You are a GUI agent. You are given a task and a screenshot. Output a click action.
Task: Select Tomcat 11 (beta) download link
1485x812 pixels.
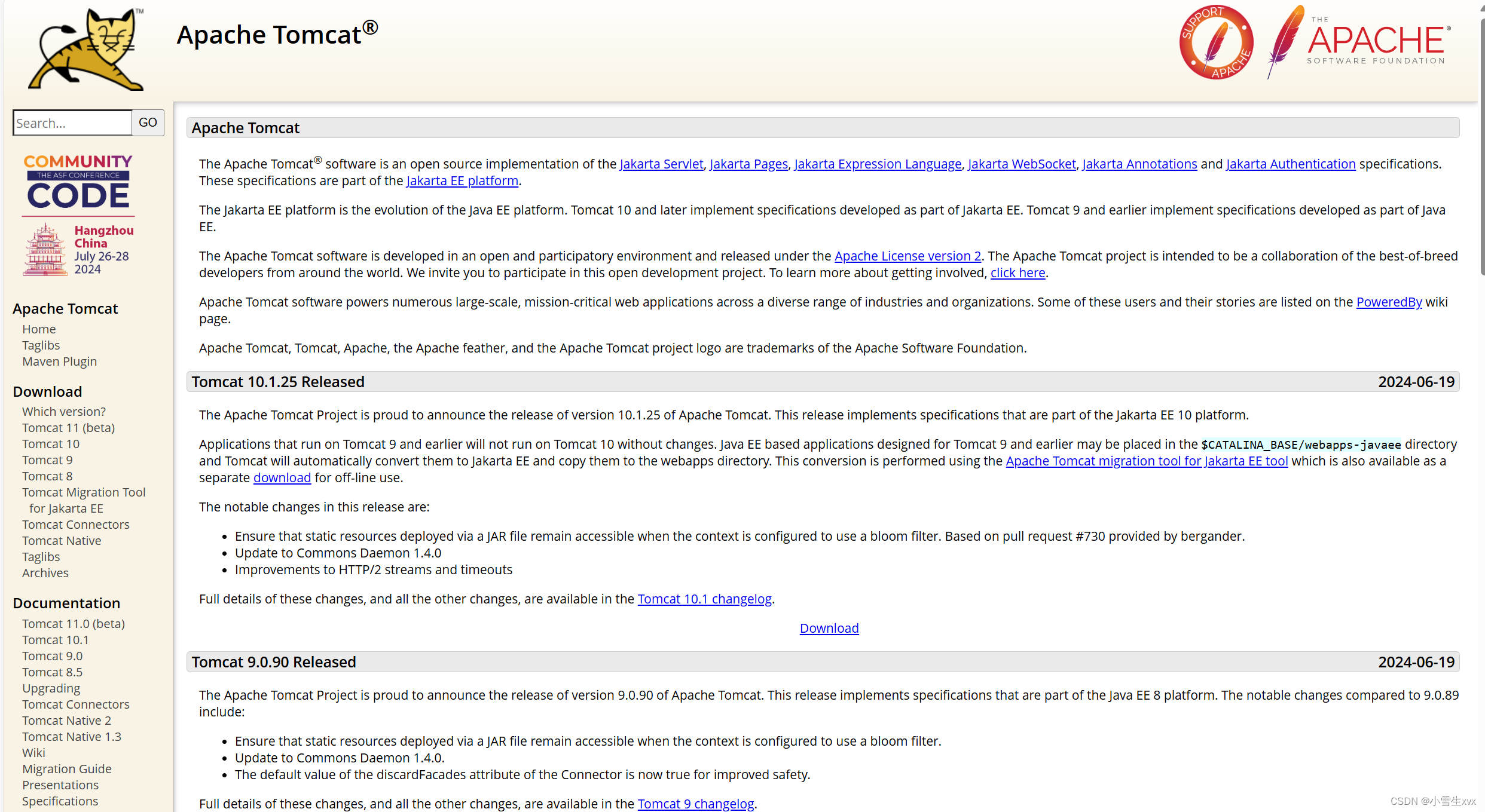click(x=68, y=428)
